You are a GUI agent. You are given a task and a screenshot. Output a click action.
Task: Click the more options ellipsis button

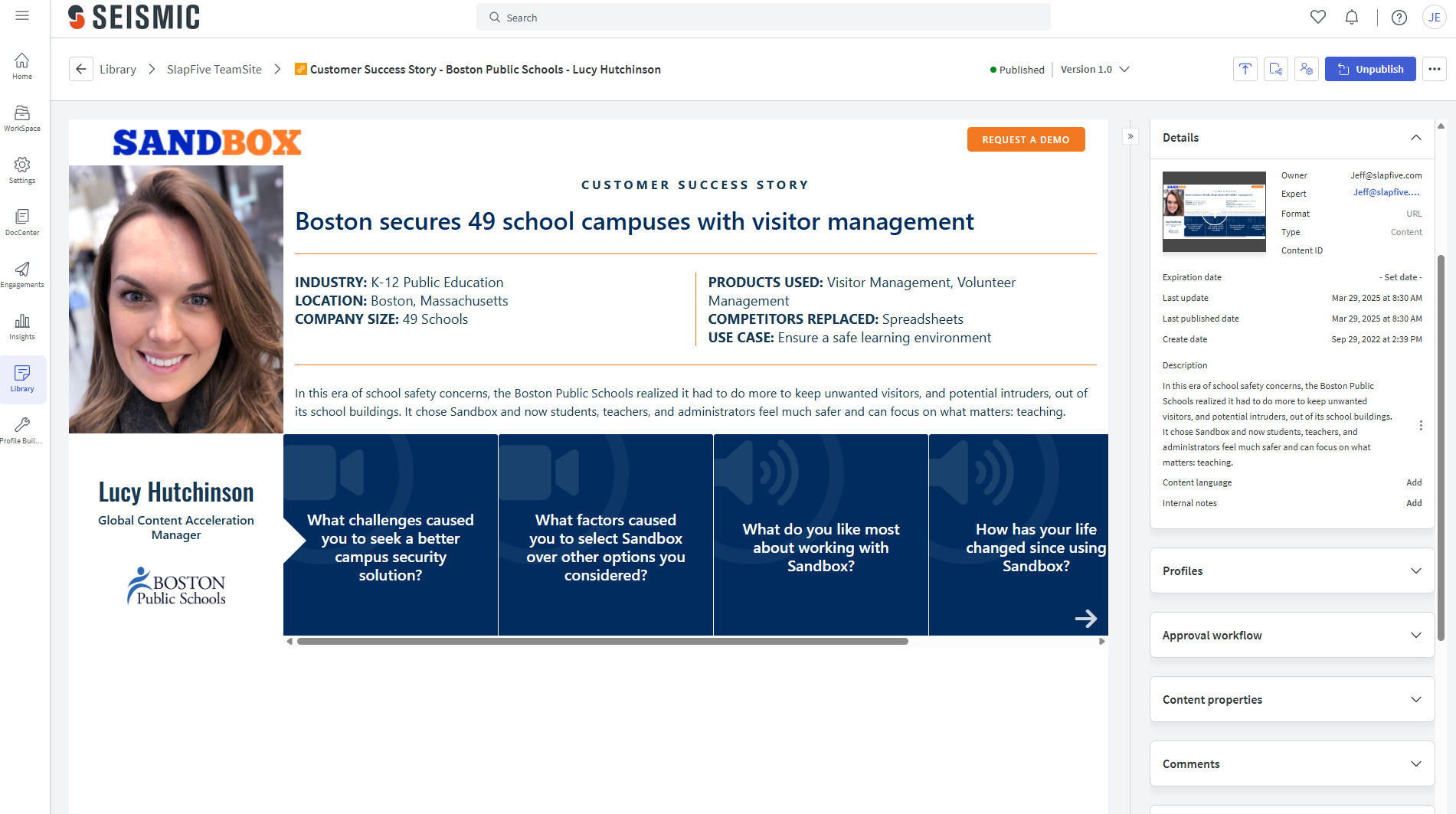point(1435,69)
